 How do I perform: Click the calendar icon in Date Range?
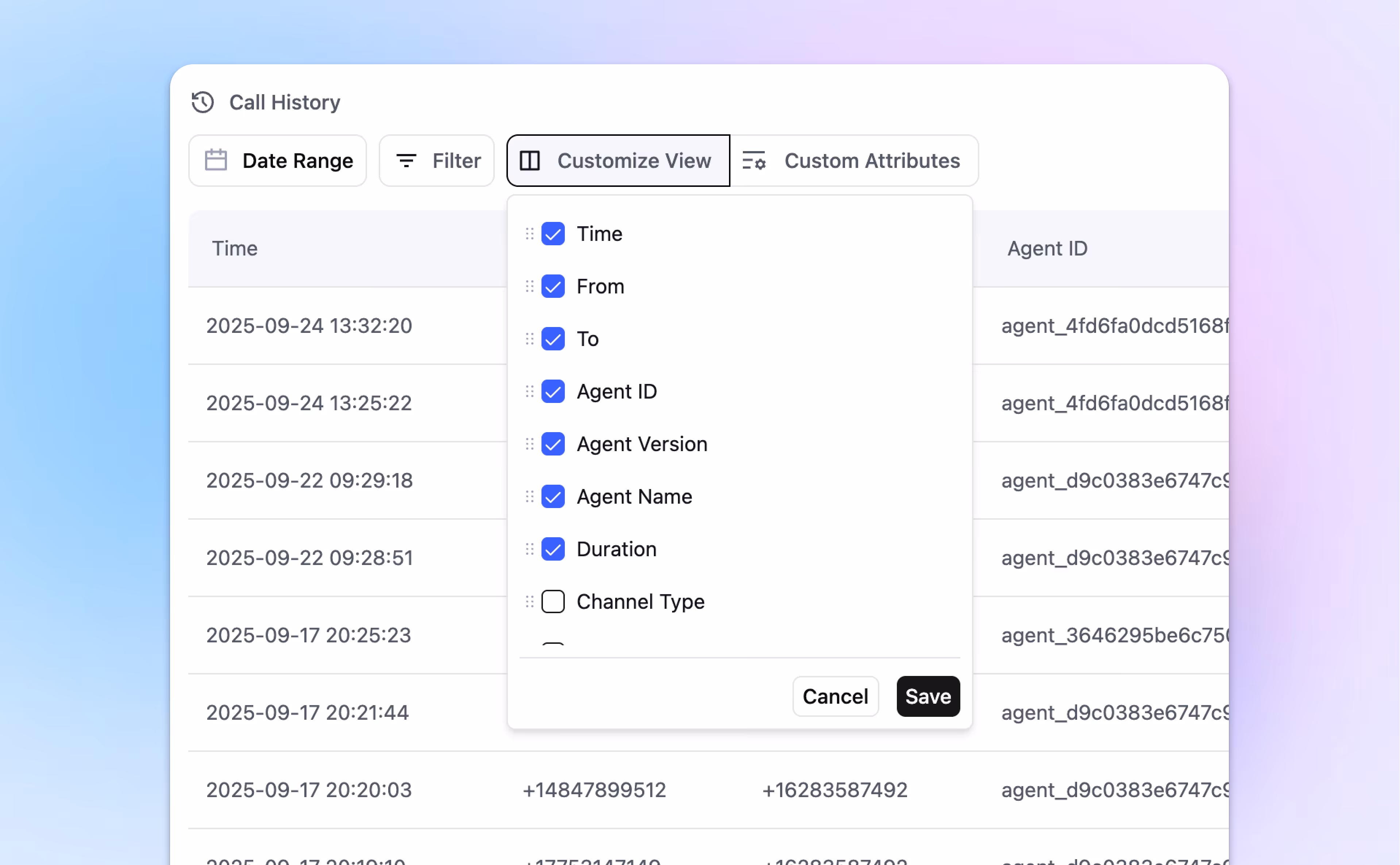click(x=216, y=161)
